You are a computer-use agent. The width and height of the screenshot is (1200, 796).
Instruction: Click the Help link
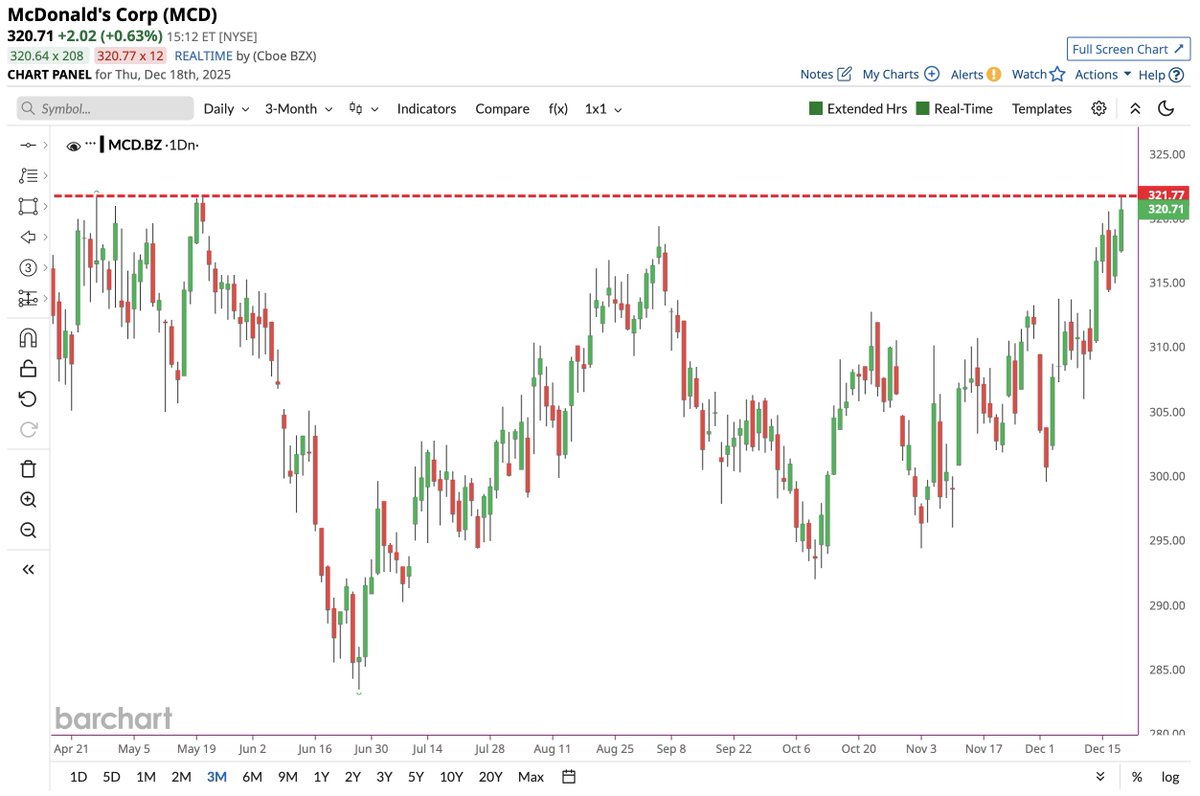click(1152, 74)
